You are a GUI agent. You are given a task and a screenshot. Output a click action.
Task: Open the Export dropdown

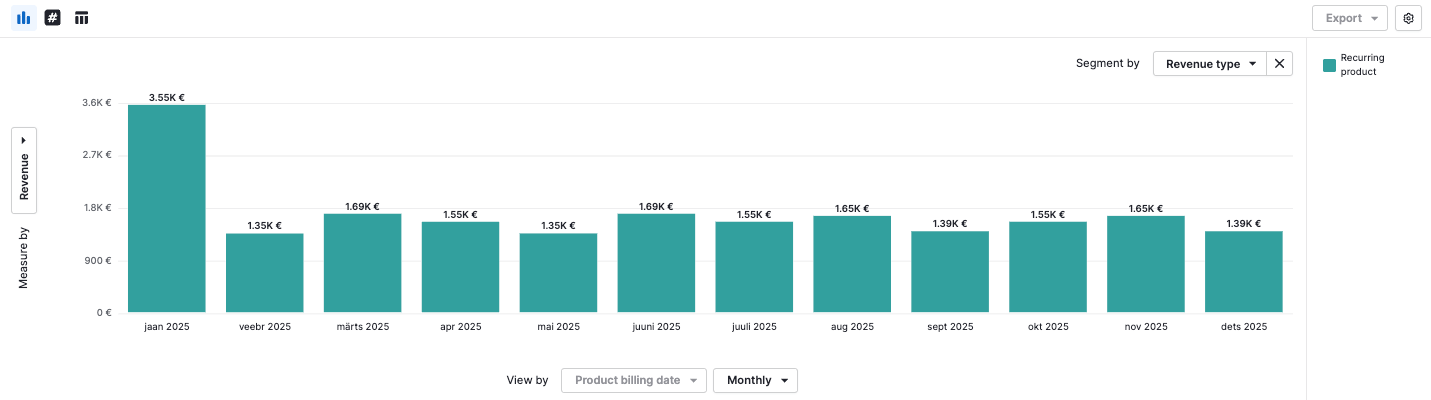1349,18
